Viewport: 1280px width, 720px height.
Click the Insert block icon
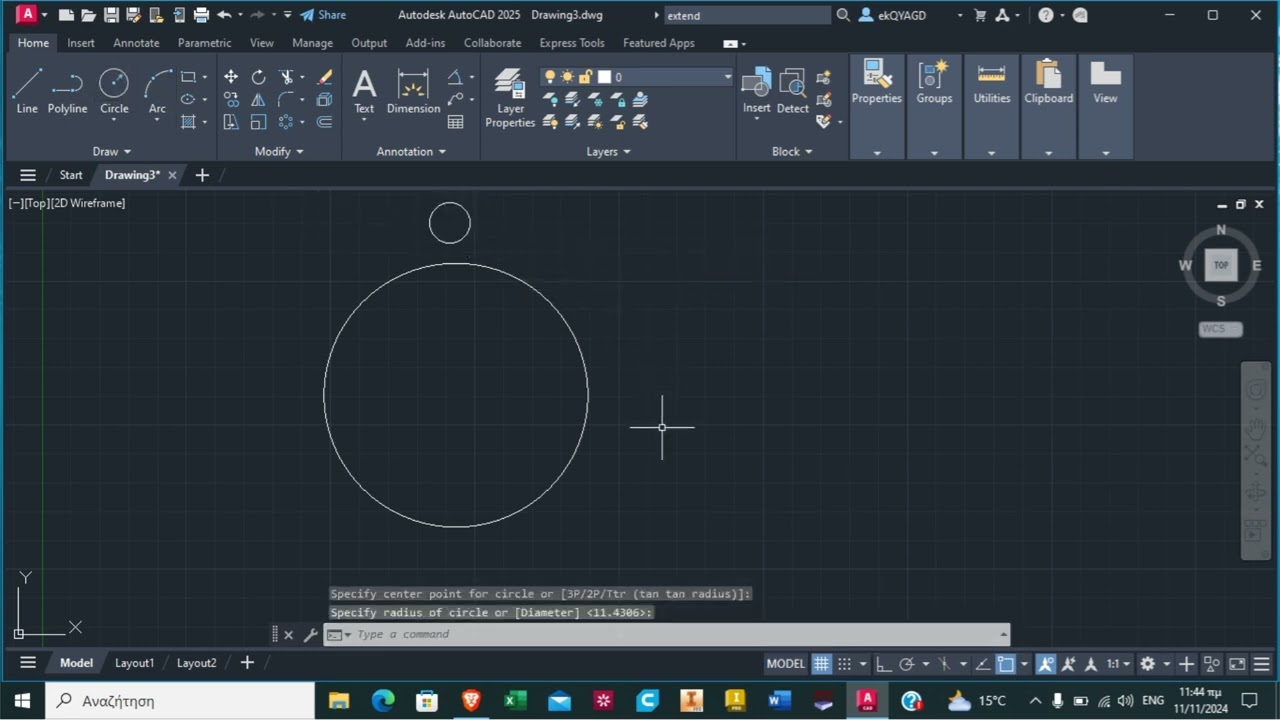[756, 91]
